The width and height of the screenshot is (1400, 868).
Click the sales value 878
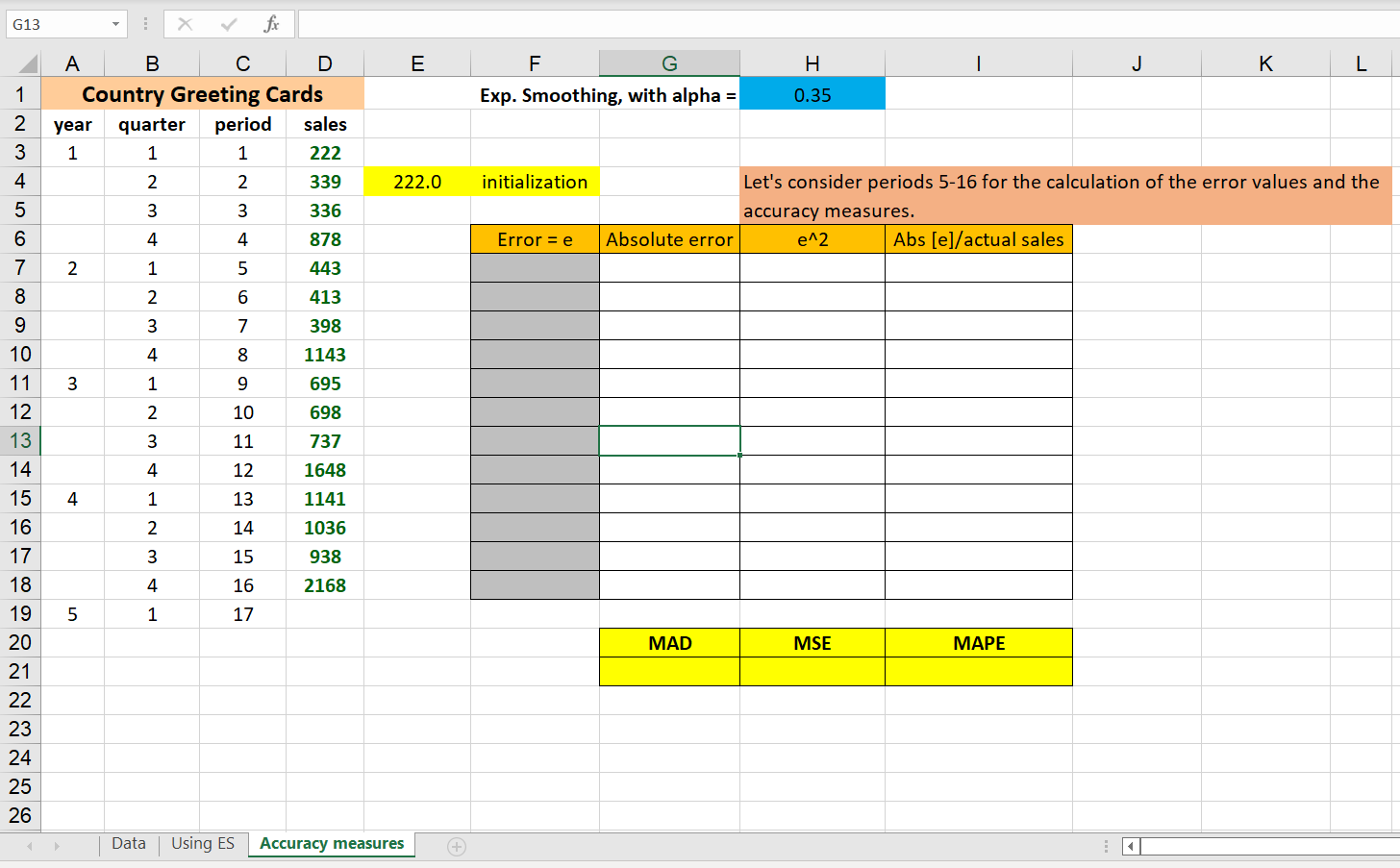tap(325, 239)
